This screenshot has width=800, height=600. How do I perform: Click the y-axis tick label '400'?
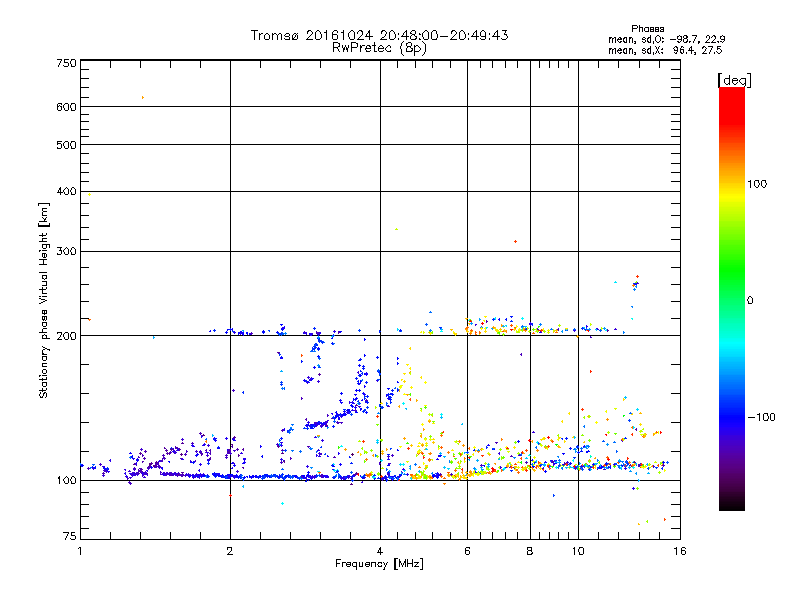point(67,191)
